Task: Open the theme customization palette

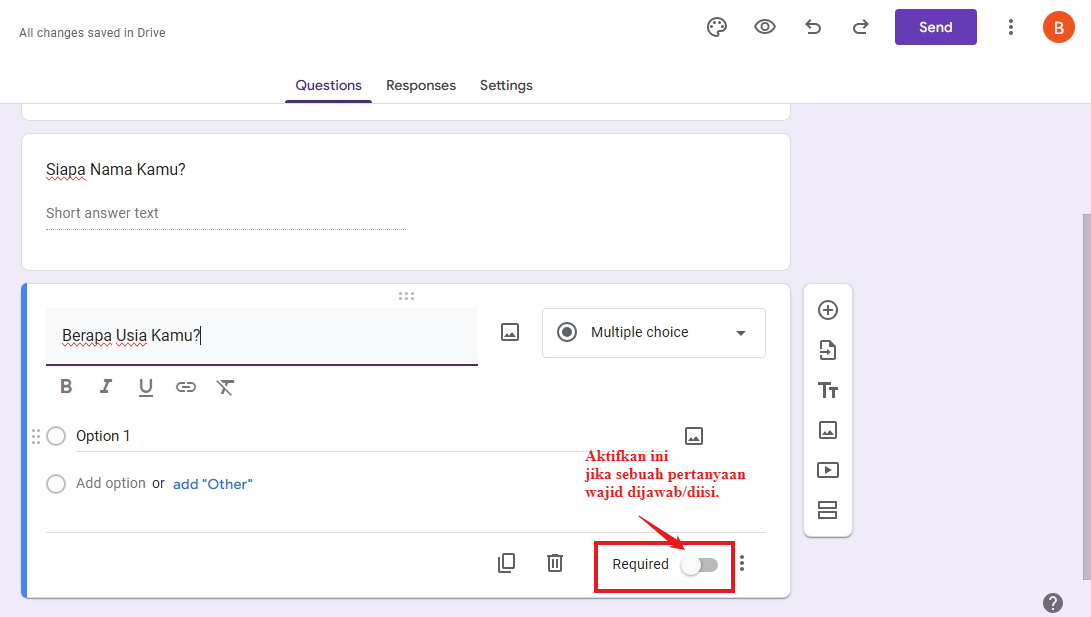Action: pyautogui.click(x=716, y=27)
